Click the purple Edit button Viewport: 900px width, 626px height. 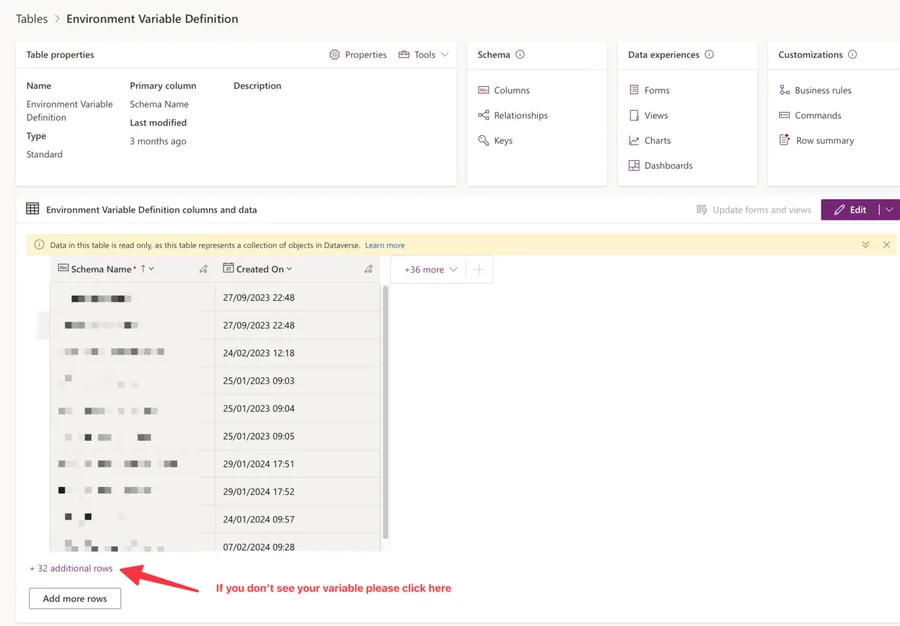850,210
